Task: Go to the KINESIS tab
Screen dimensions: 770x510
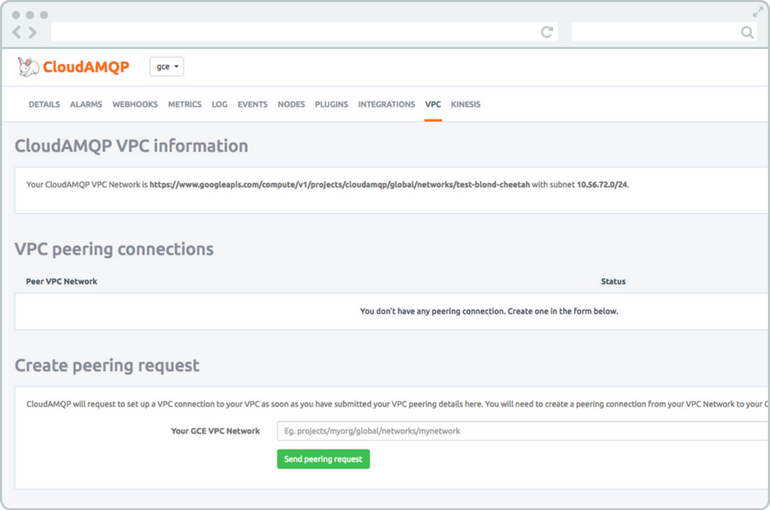Action: [466, 104]
